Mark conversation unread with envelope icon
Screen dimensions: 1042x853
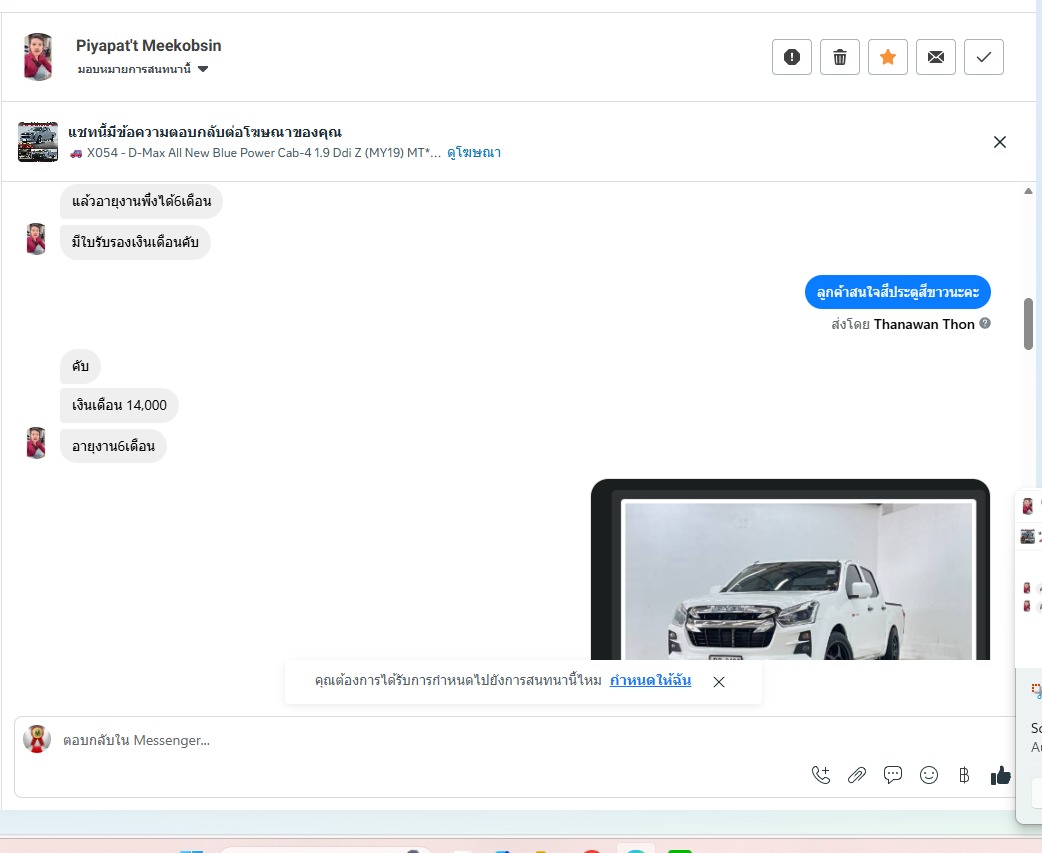[936, 57]
